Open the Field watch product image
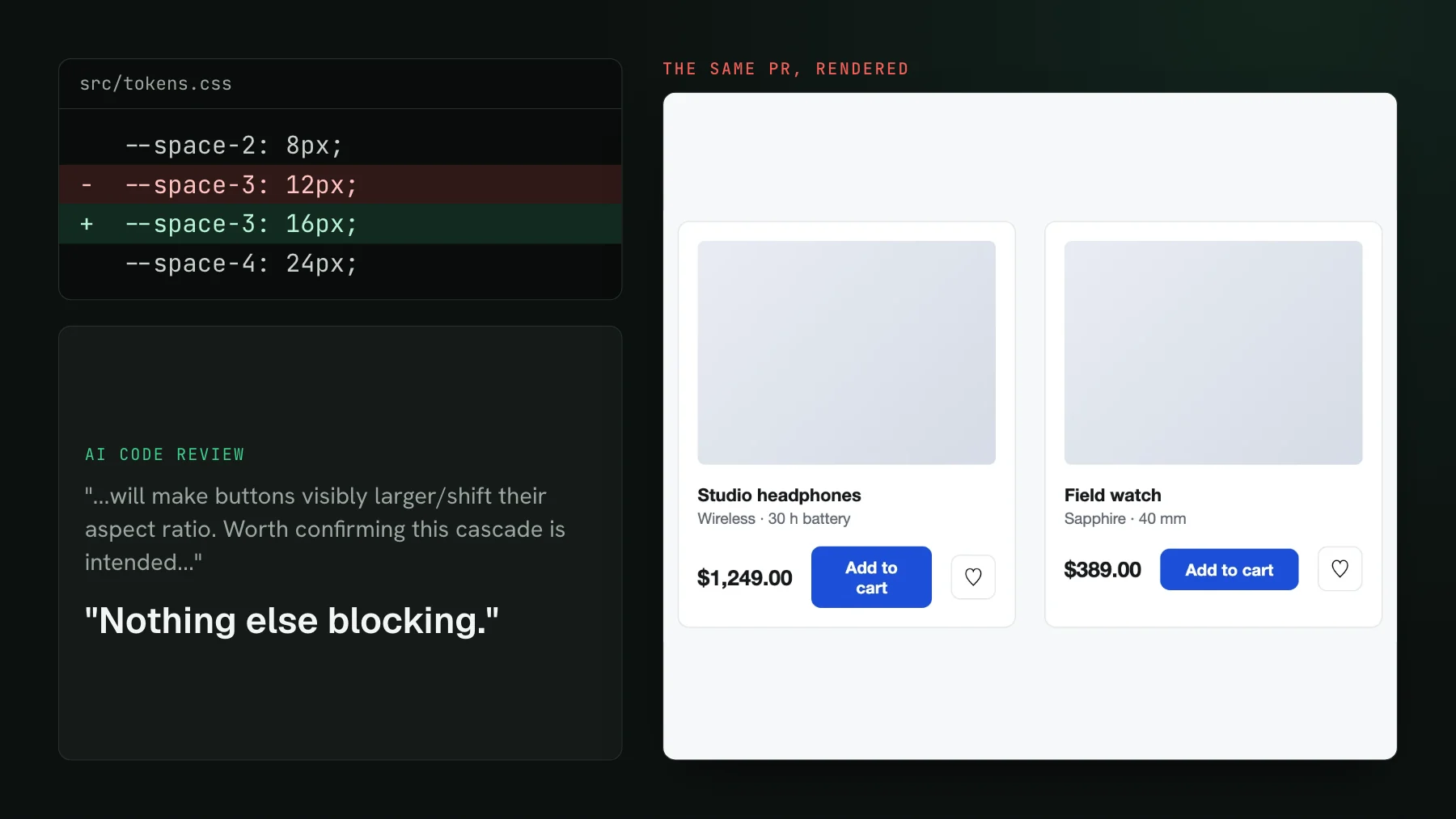Screen dimensions: 1456x819 tap(1213, 353)
